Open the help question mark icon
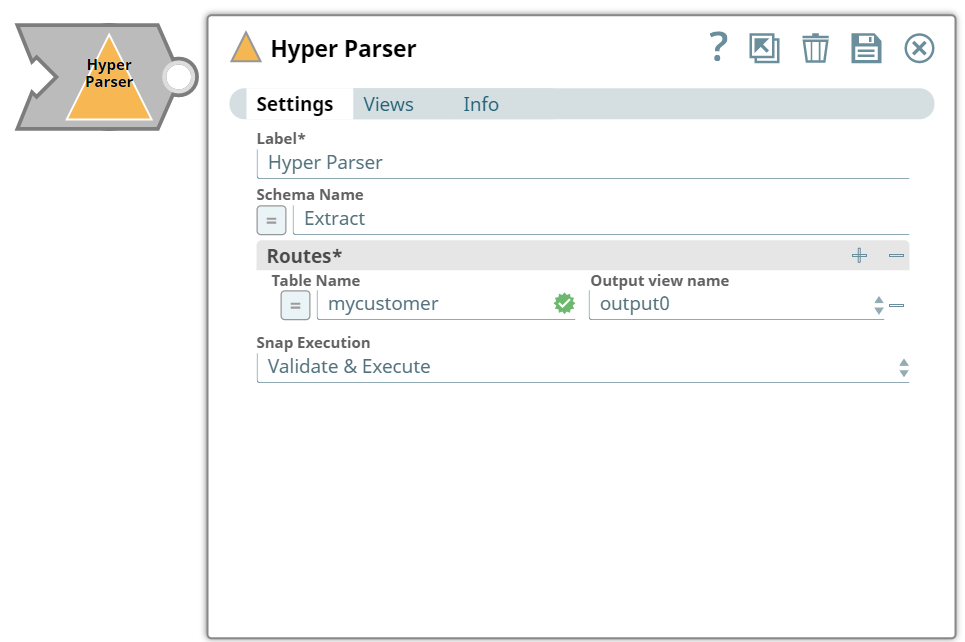965x642 pixels. point(717,47)
